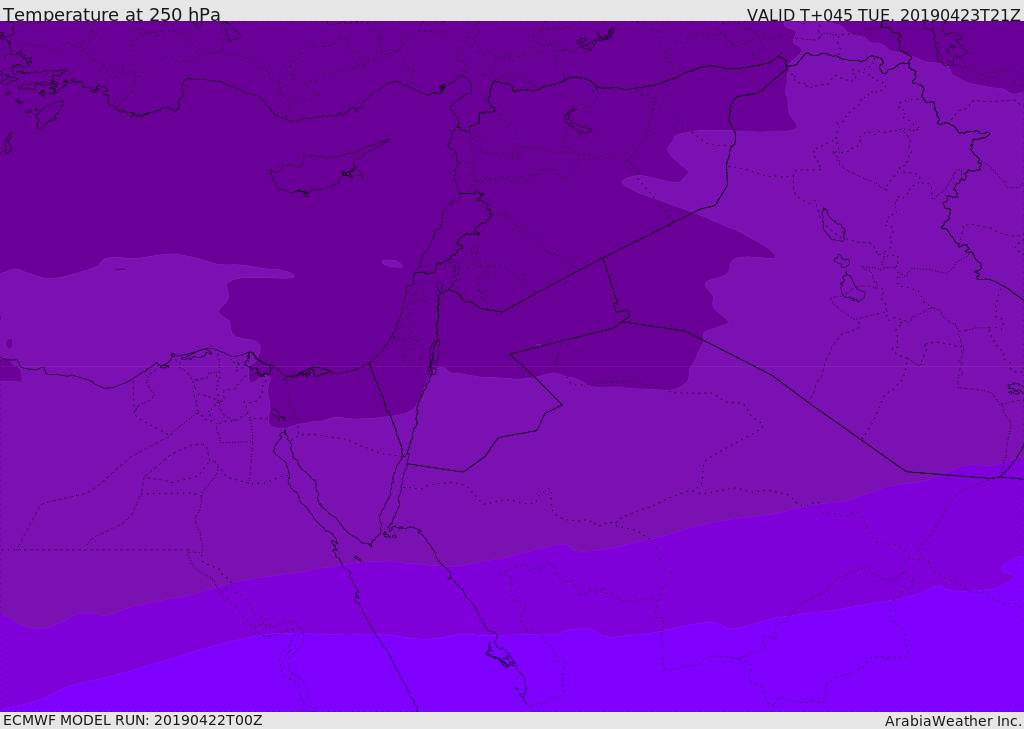The width and height of the screenshot is (1024, 729).
Task: Click the 'ECMWF MODEL RUN: 20190422T00Z' footer text
Action: click(133, 721)
